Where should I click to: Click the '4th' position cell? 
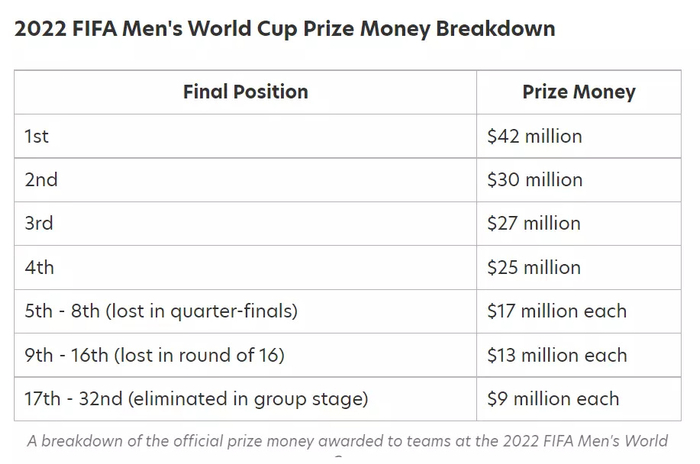(39, 268)
